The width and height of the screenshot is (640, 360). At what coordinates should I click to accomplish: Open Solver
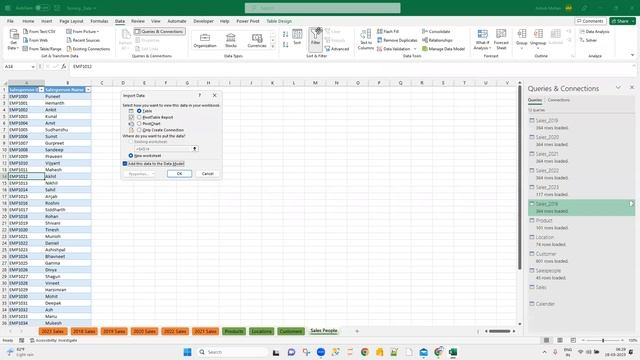point(588,40)
